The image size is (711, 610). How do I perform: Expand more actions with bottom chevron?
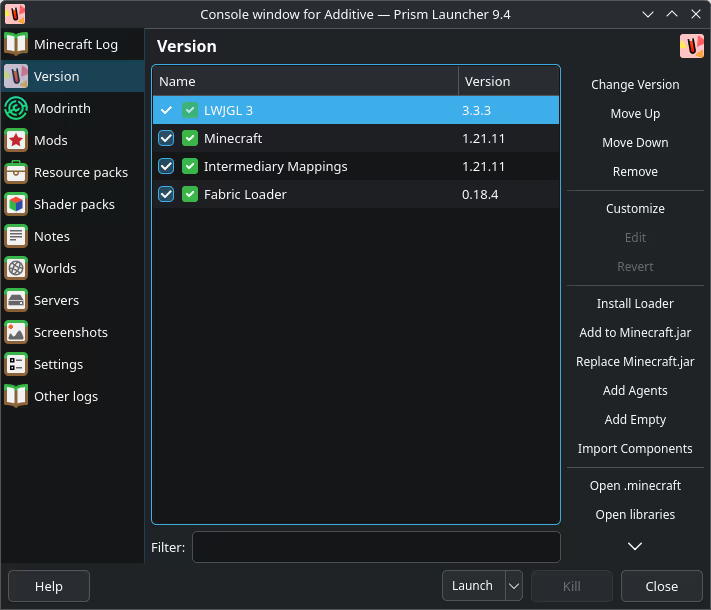[635, 546]
